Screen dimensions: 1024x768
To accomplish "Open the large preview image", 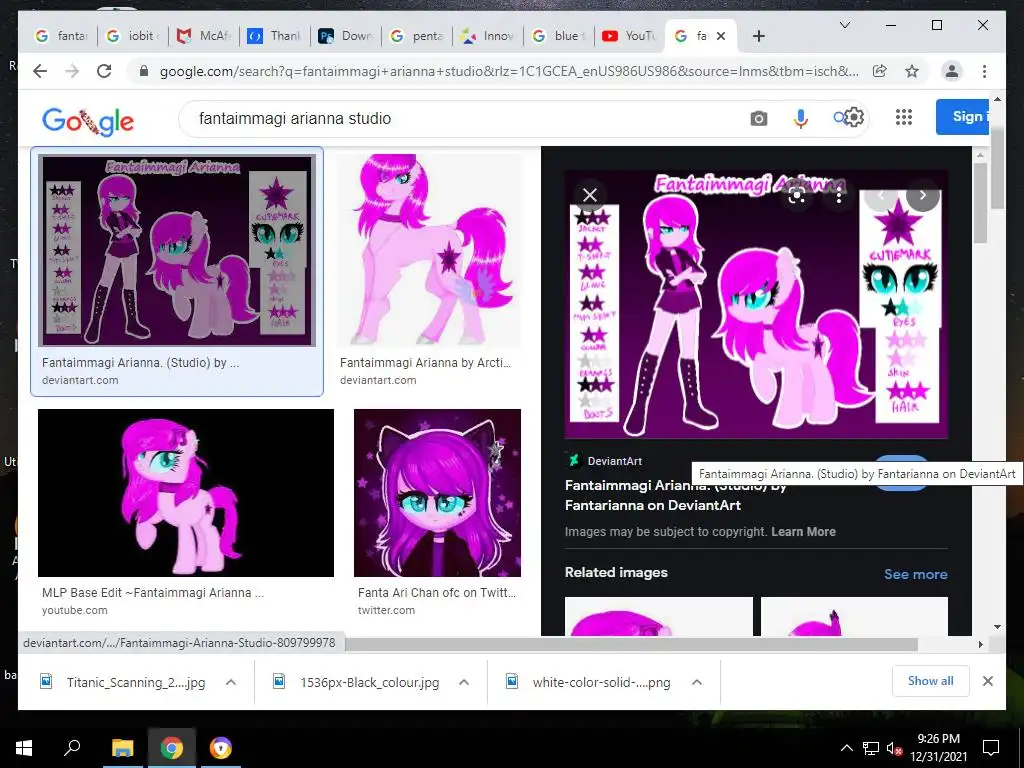I will 756,304.
